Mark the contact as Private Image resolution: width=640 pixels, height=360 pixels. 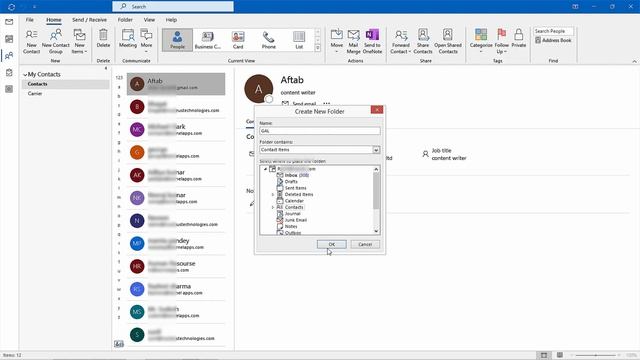click(518, 38)
